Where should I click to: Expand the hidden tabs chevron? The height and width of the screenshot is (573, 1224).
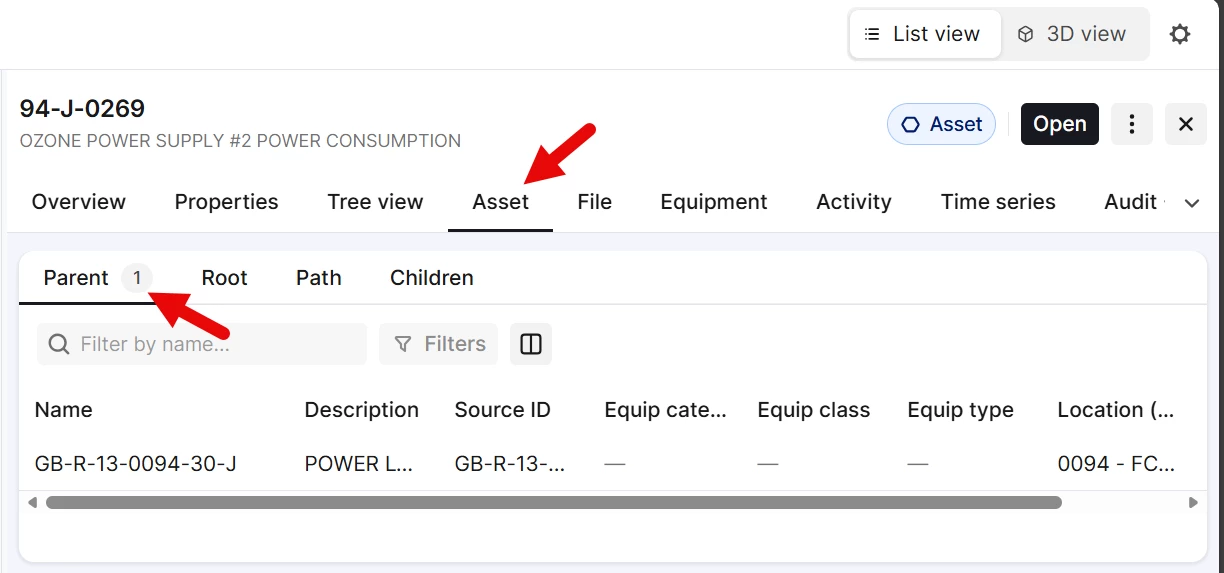1191,203
